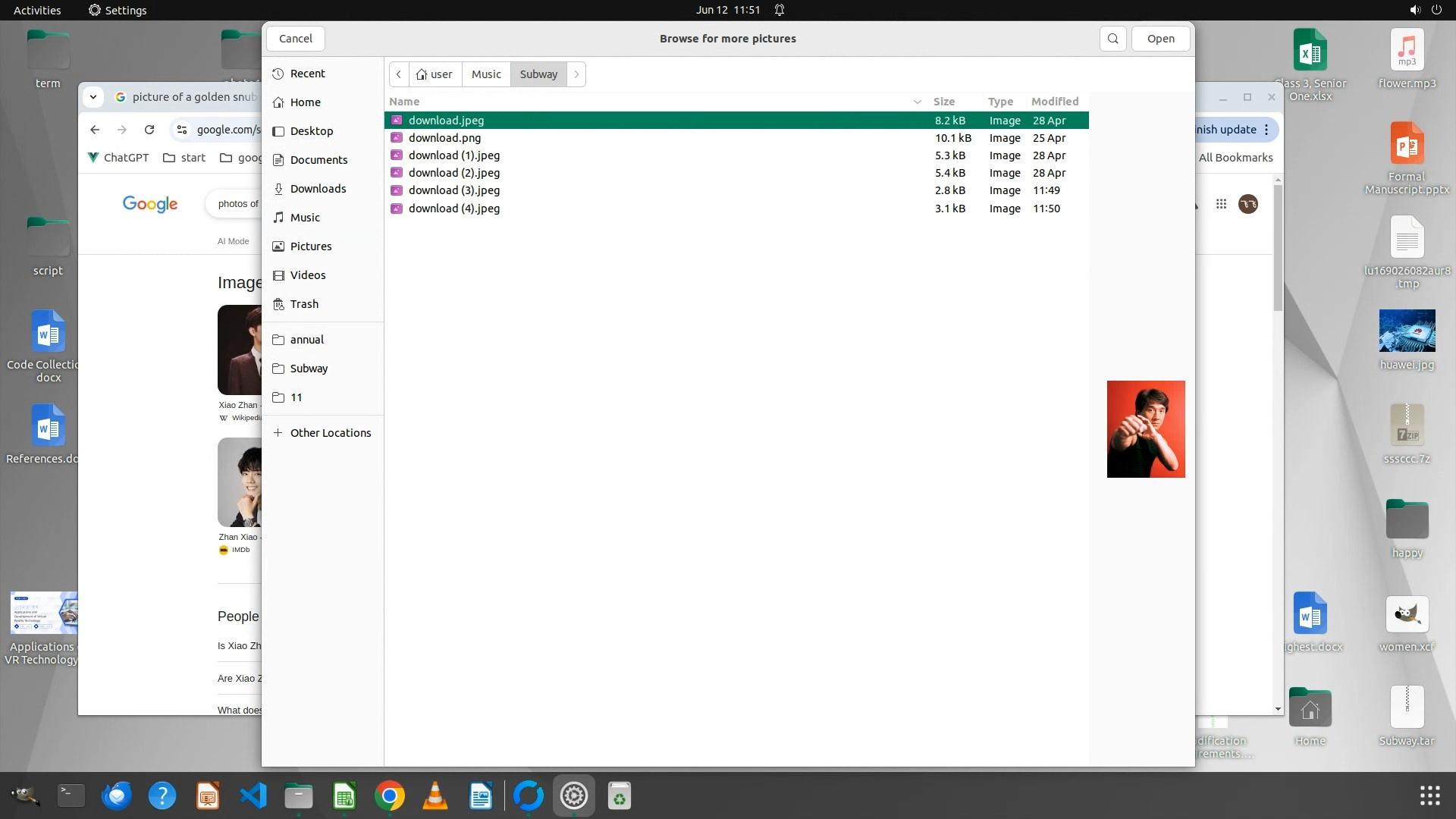This screenshot has height=819, width=1456.
Task: Open Downloads in the sidebar
Action: pyautogui.click(x=318, y=189)
